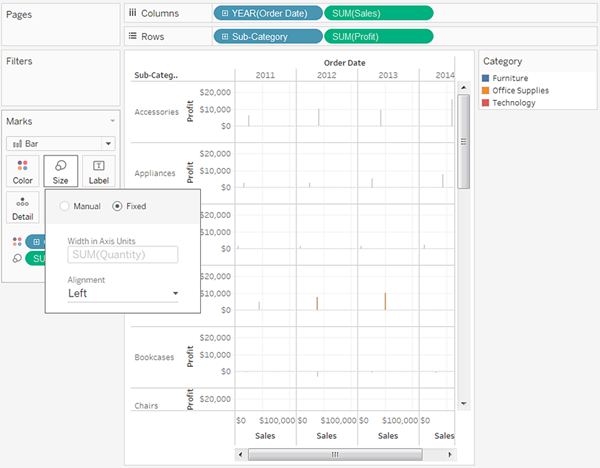This screenshot has width=600, height=468.
Task: Click the 2011 year header
Action: tap(265, 75)
